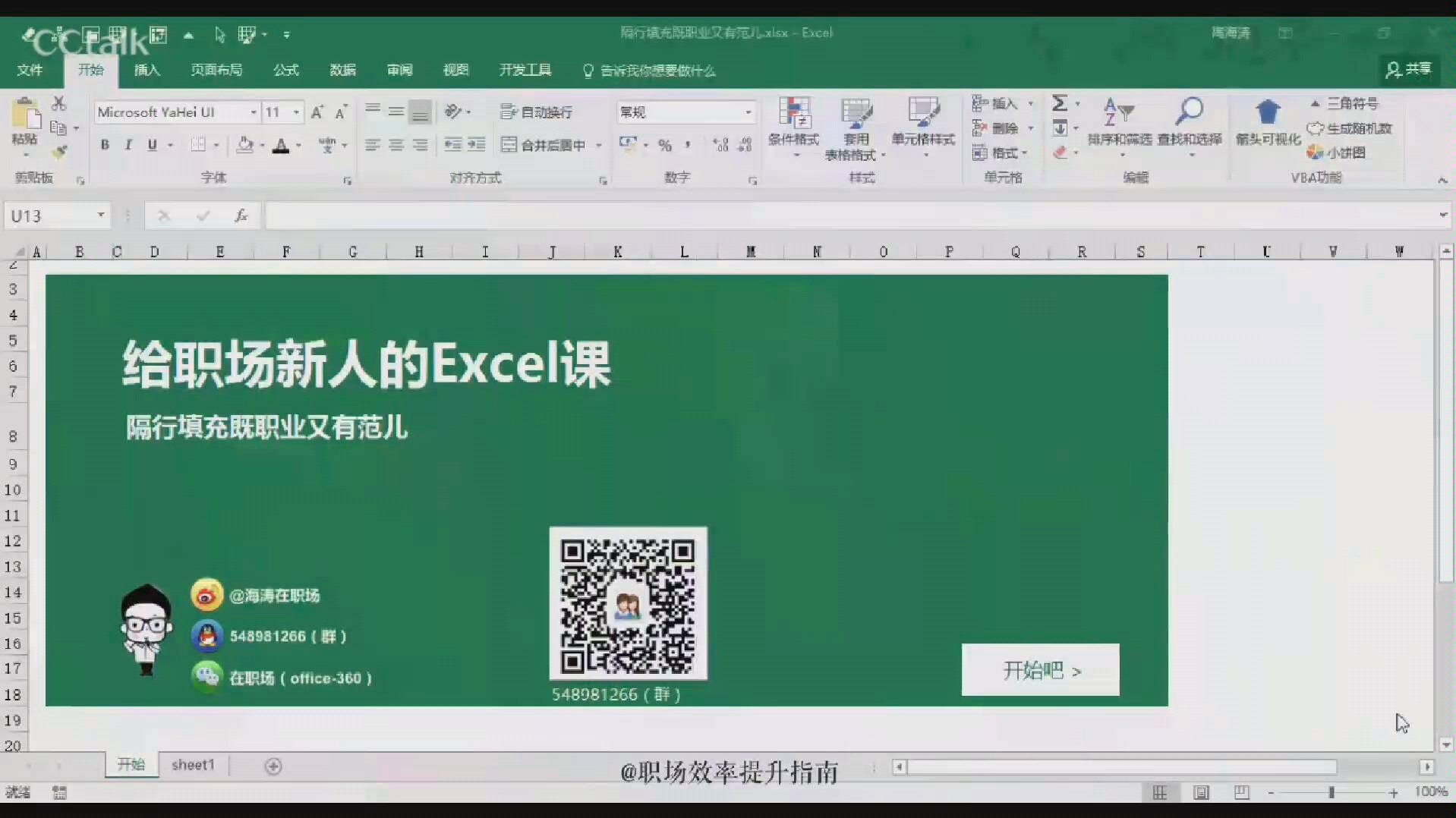The height and width of the screenshot is (818, 1456).
Task: Click the Merge and Center icon
Action: tap(509, 145)
